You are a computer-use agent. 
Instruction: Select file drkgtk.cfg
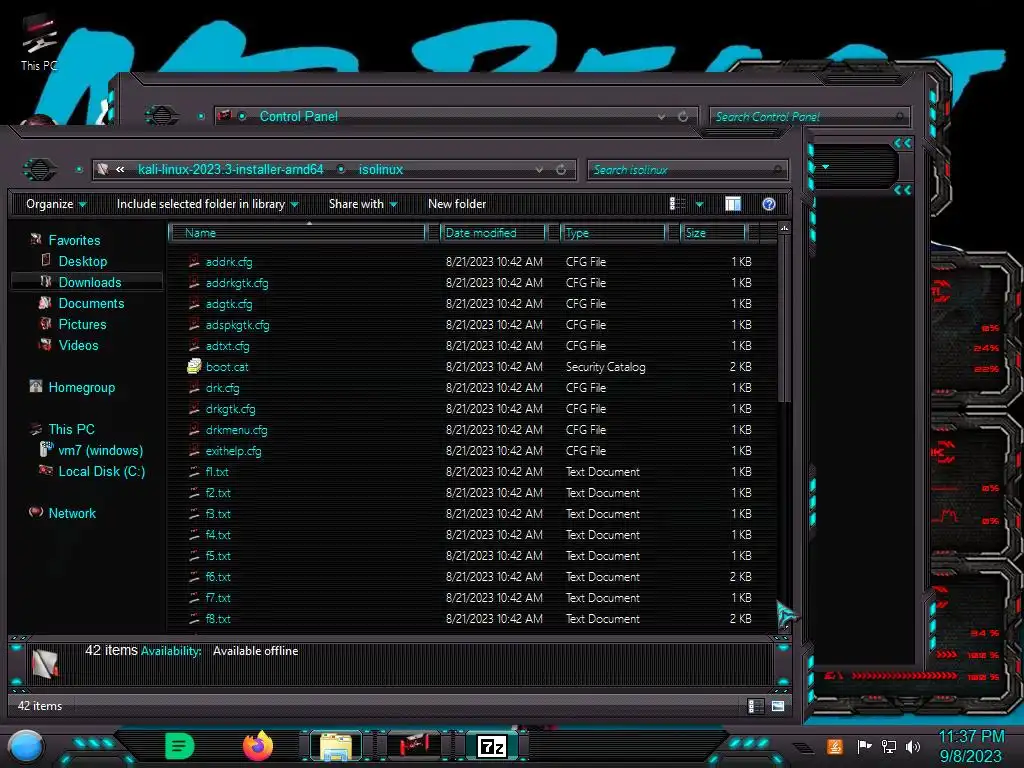point(230,409)
